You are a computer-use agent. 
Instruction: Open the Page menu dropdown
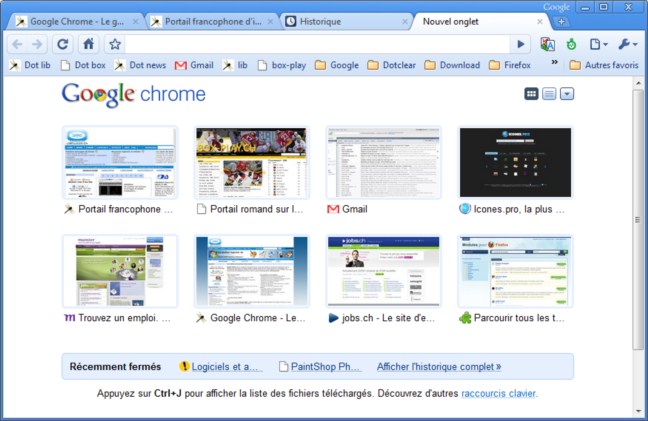click(598, 44)
